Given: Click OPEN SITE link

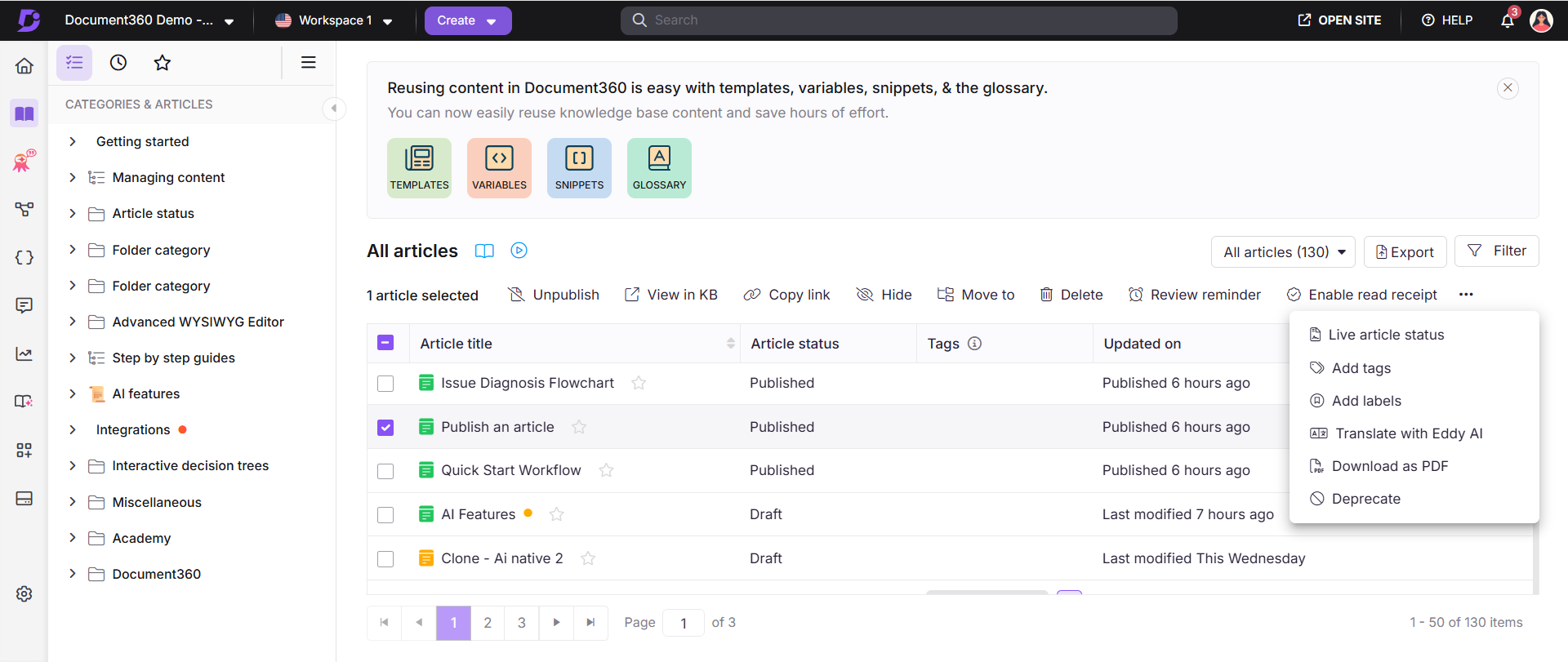Looking at the screenshot, I should click(x=1339, y=20).
